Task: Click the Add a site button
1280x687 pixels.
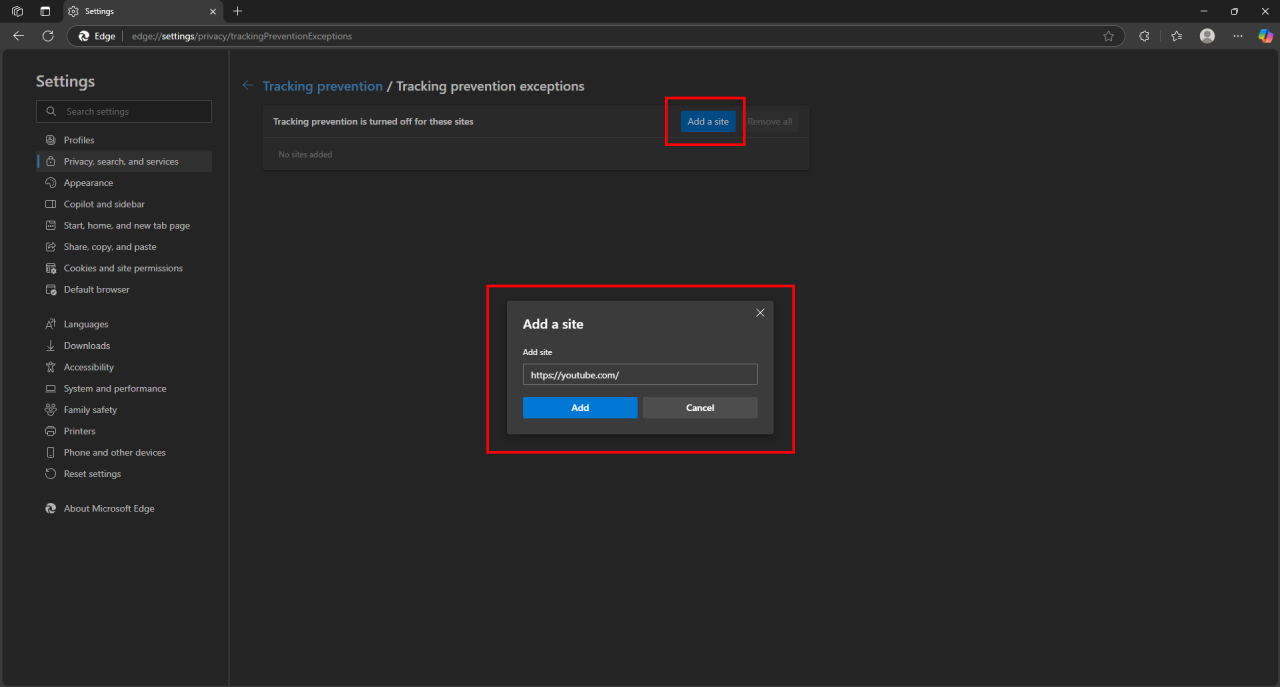Action: coord(708,122)
